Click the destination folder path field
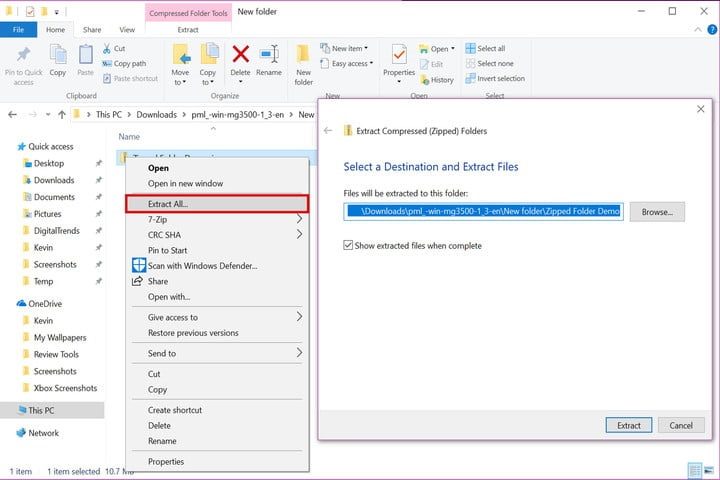 [484, 212]
